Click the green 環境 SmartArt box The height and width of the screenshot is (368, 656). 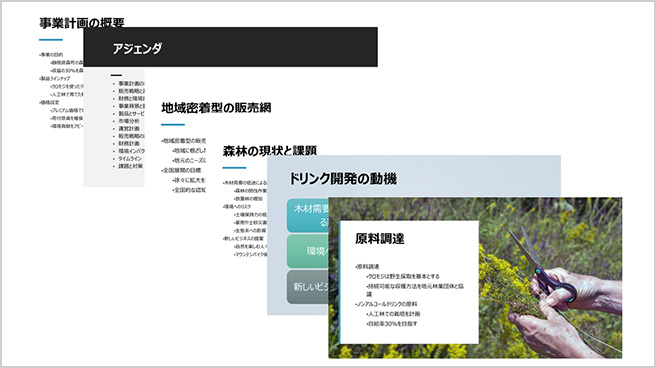click(308, 251)
